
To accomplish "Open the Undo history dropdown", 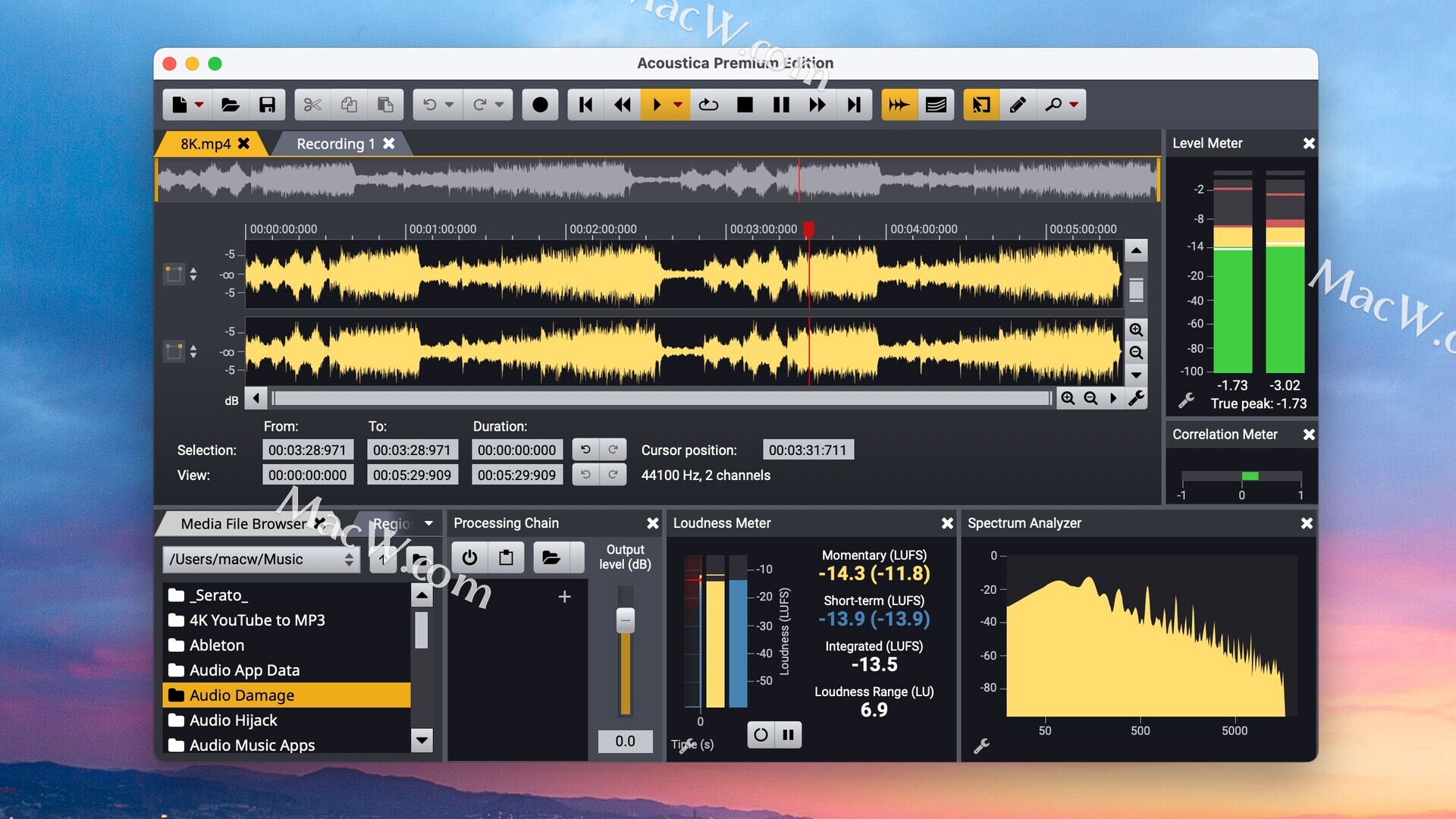I will 449,105.
